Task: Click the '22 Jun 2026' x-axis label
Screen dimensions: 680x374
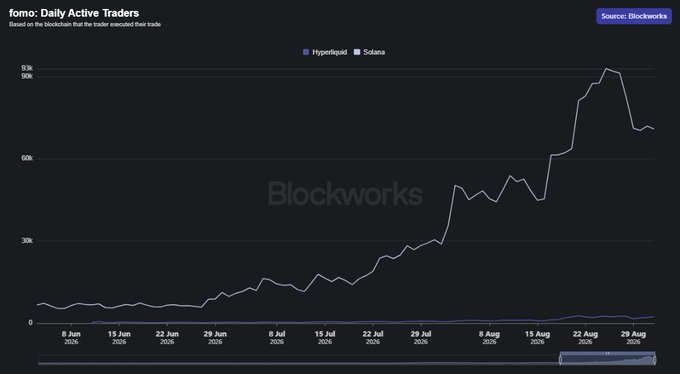Action: coord(167,338)
